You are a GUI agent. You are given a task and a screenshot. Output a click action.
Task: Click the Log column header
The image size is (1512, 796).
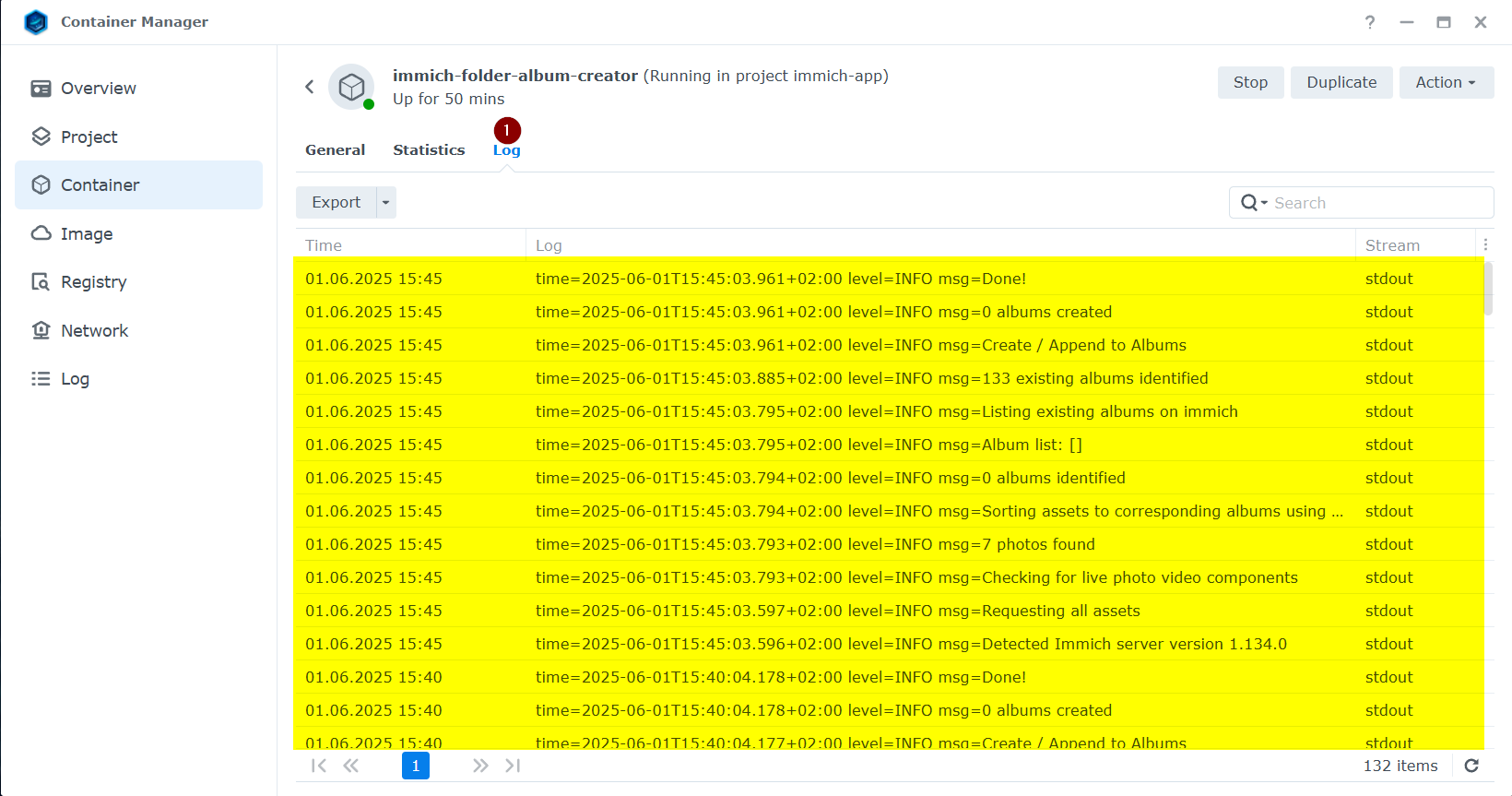940,245
